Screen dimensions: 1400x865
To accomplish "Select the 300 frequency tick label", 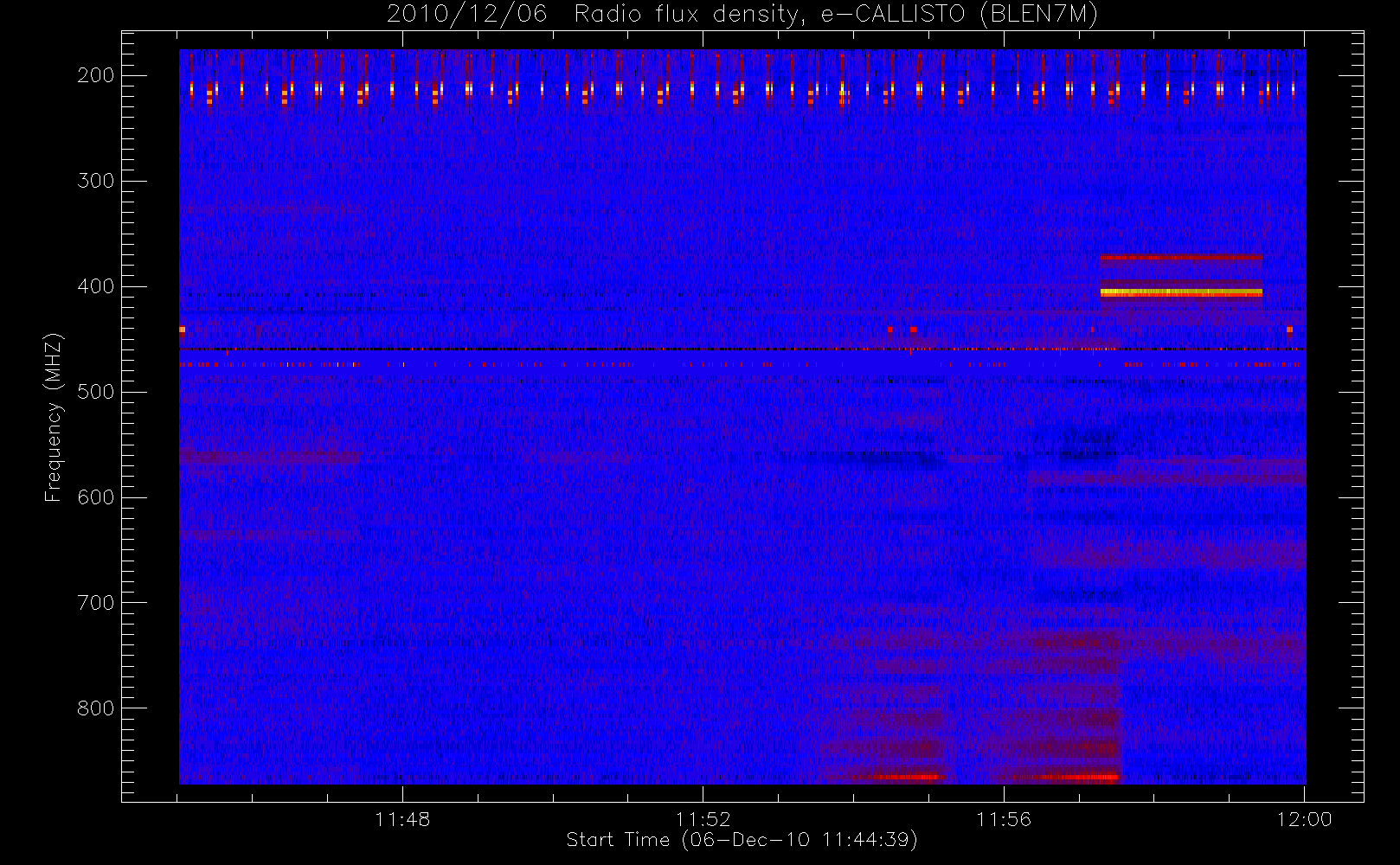I will click(x=95, y=181).
